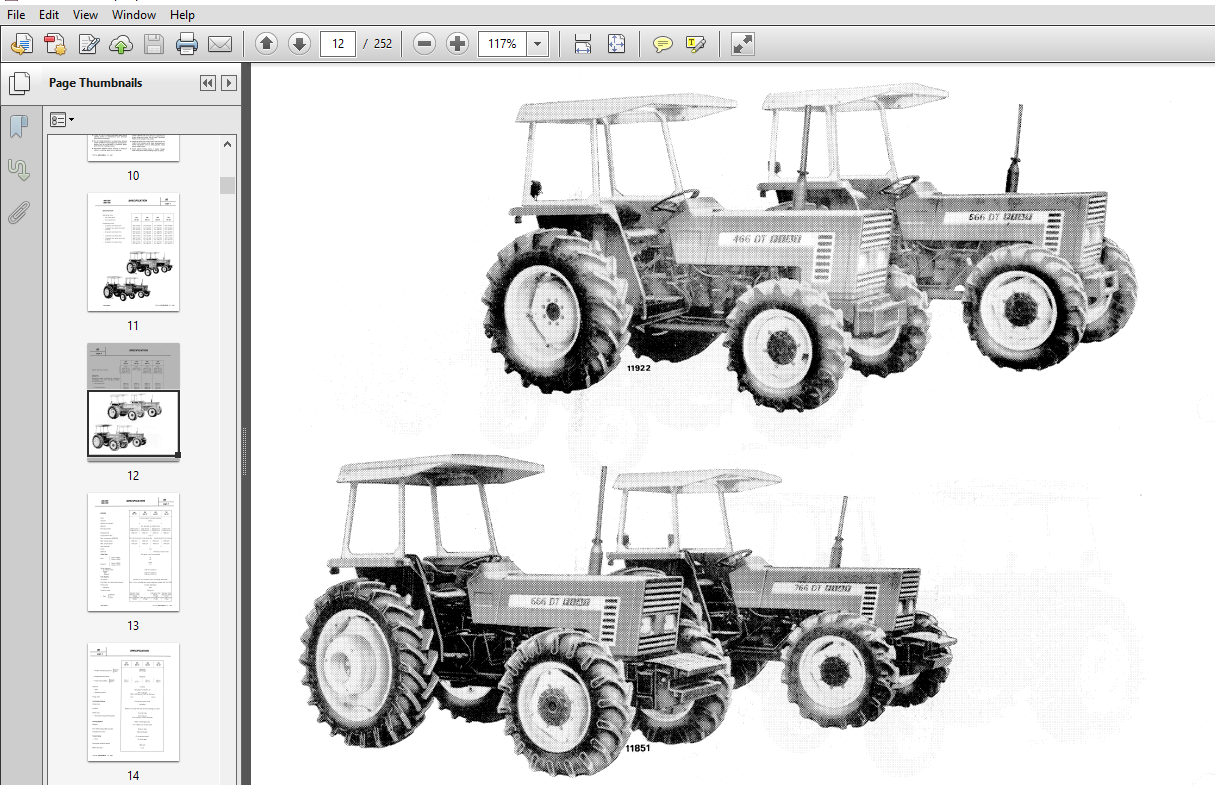1215x785 pixels.
Task: Select page 13 thumbnail
Action: pos(133,552)
